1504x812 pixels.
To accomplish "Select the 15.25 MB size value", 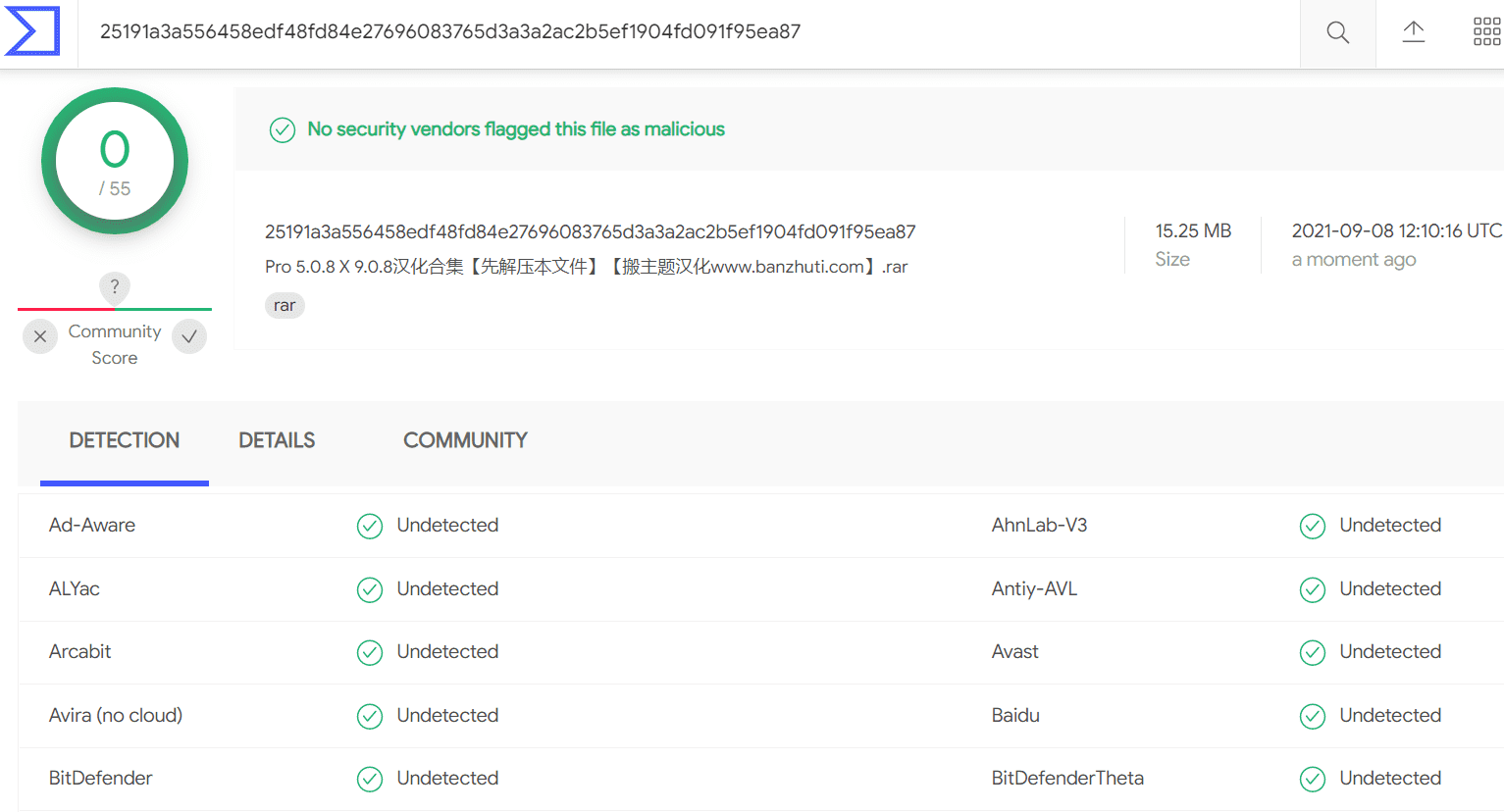I will tap(1193, 230).
